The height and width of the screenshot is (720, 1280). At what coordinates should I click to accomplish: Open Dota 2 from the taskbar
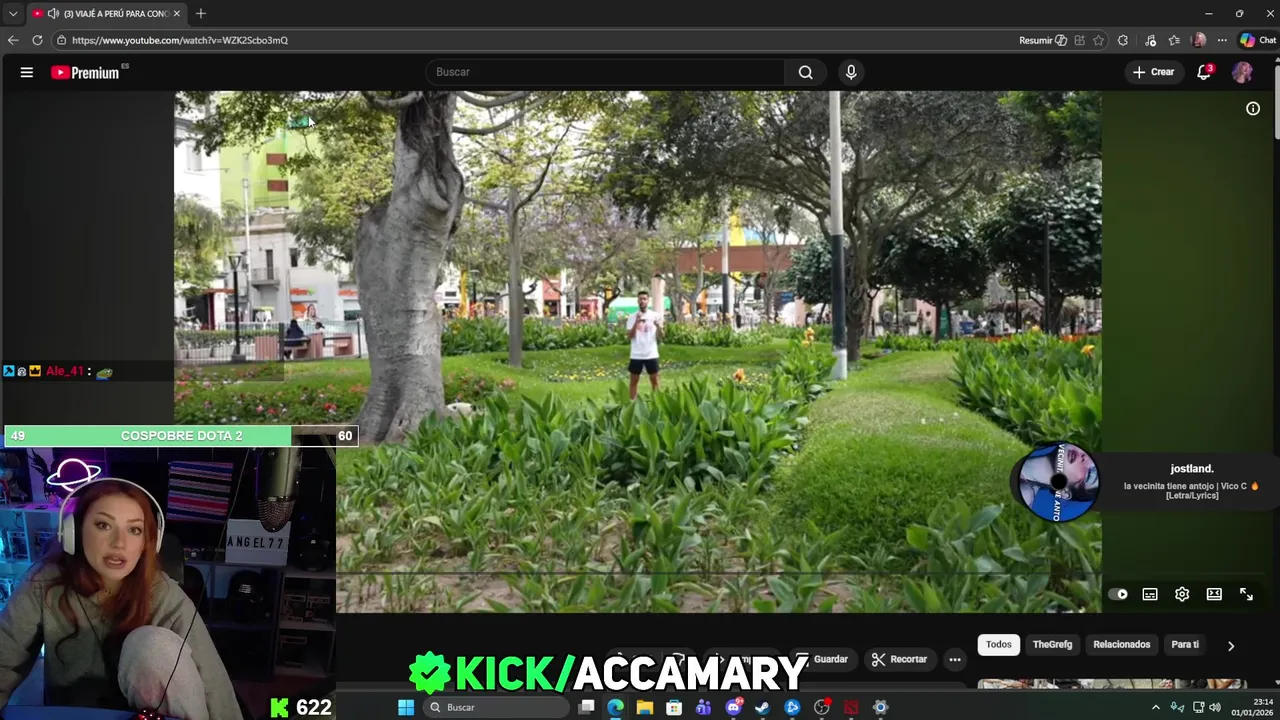[x=851, y=707]
